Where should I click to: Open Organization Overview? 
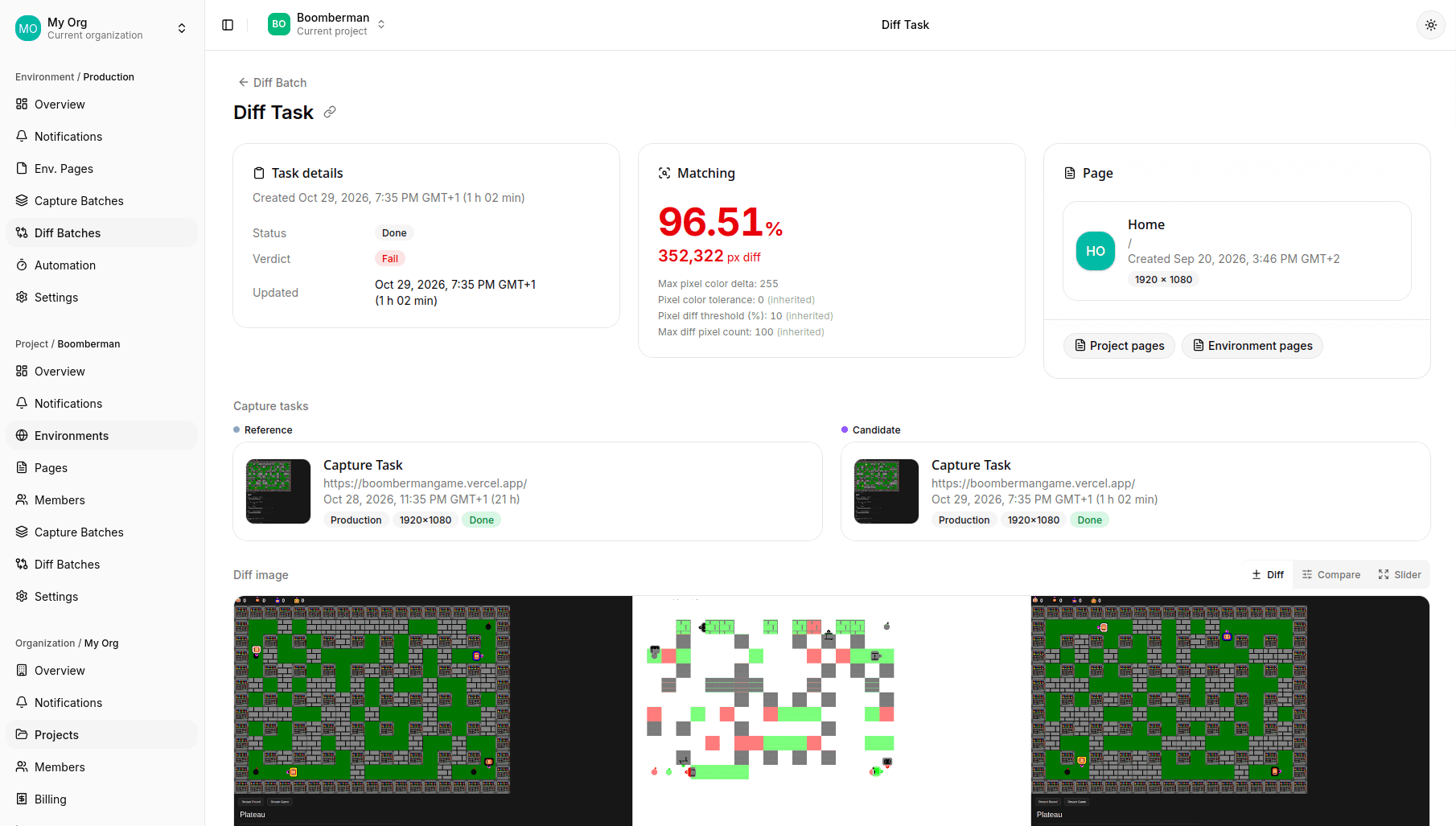(102, 671)
